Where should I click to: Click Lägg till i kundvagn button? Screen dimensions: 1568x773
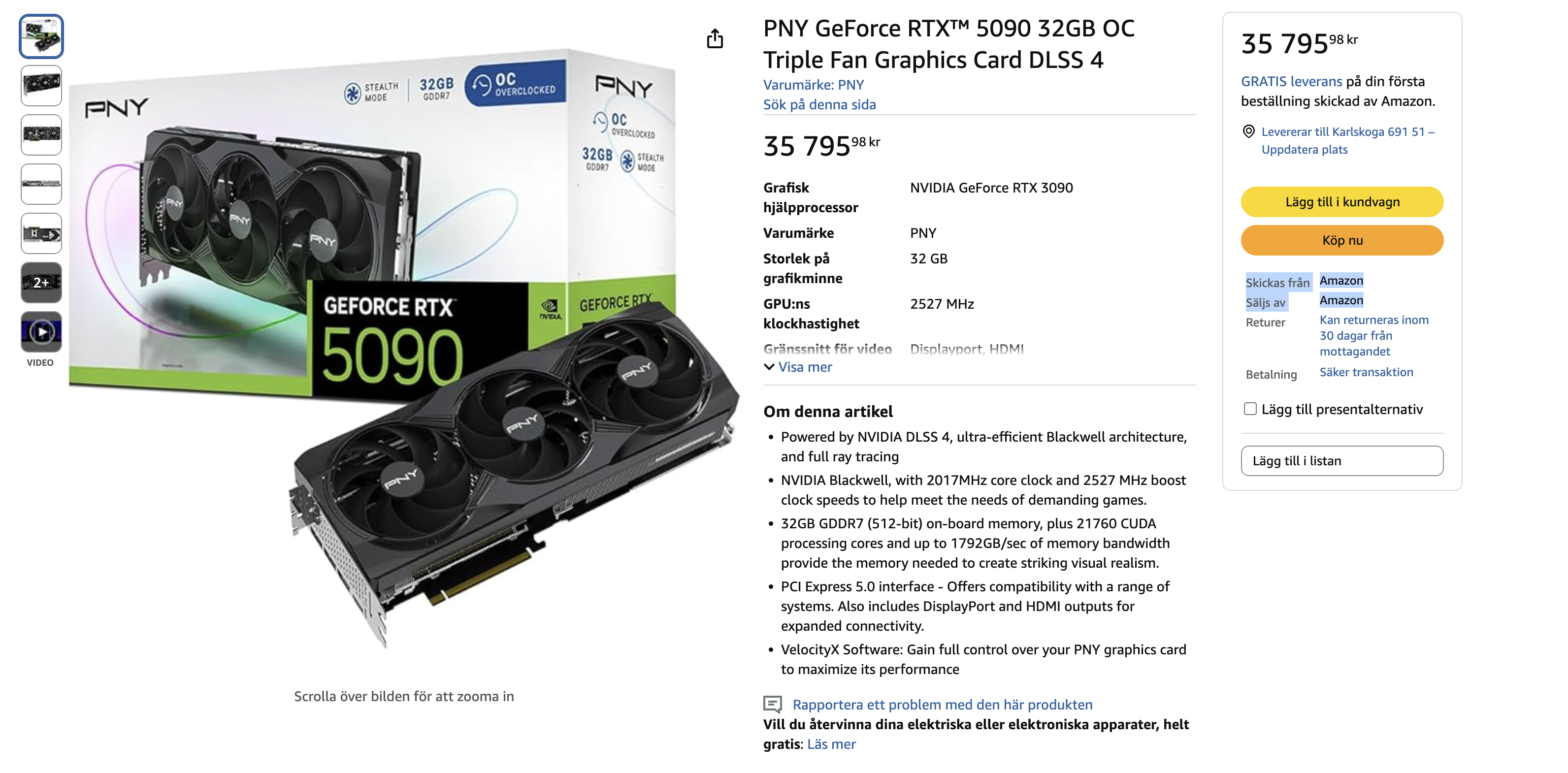click(1341, 202)
